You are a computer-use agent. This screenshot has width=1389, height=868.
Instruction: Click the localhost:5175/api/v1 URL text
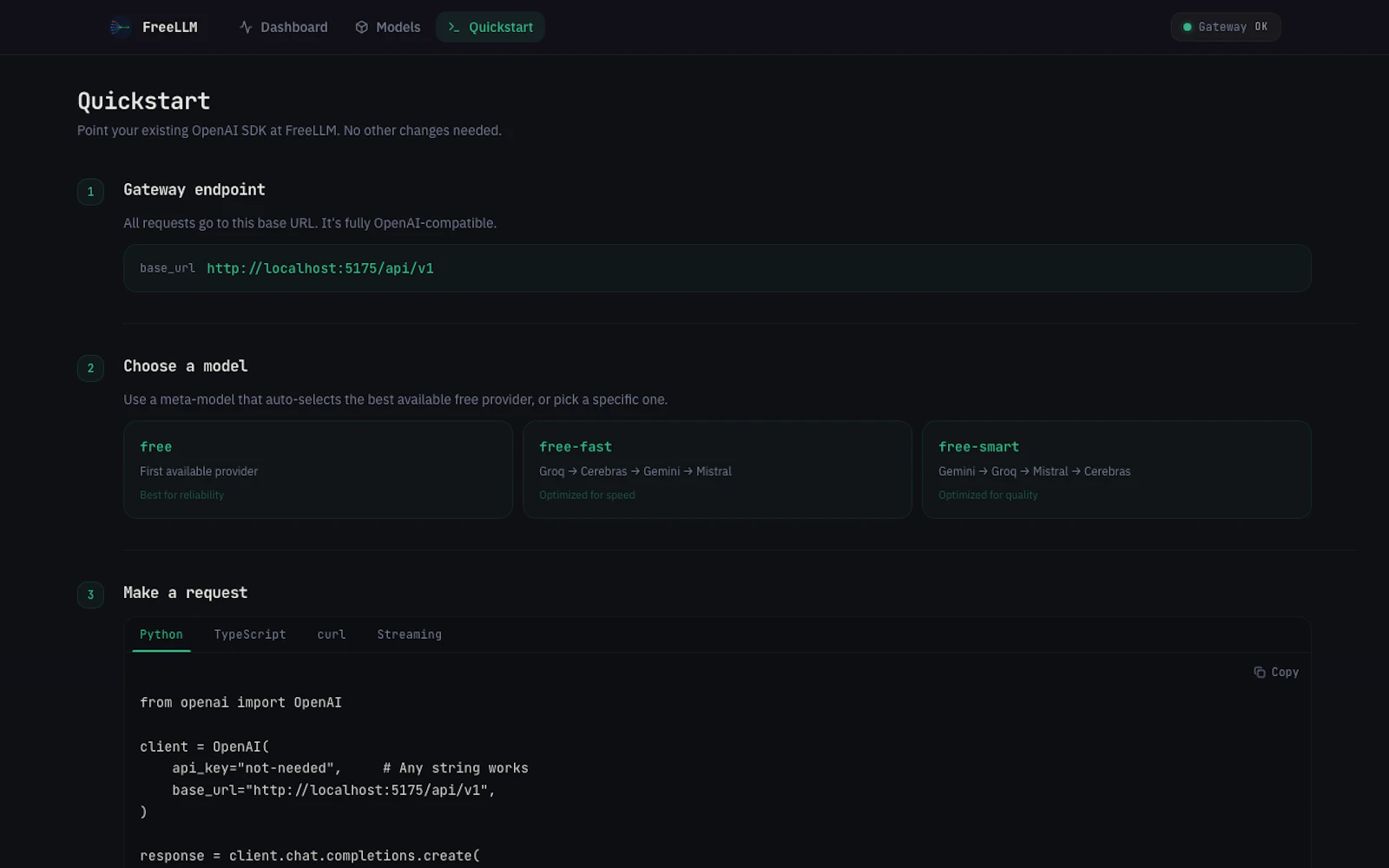pos(320,268)
